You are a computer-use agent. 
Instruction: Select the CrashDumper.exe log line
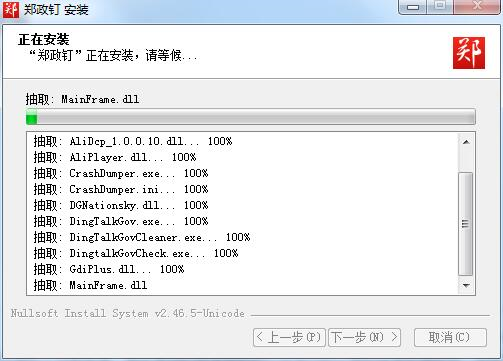(x=121, y=173)
